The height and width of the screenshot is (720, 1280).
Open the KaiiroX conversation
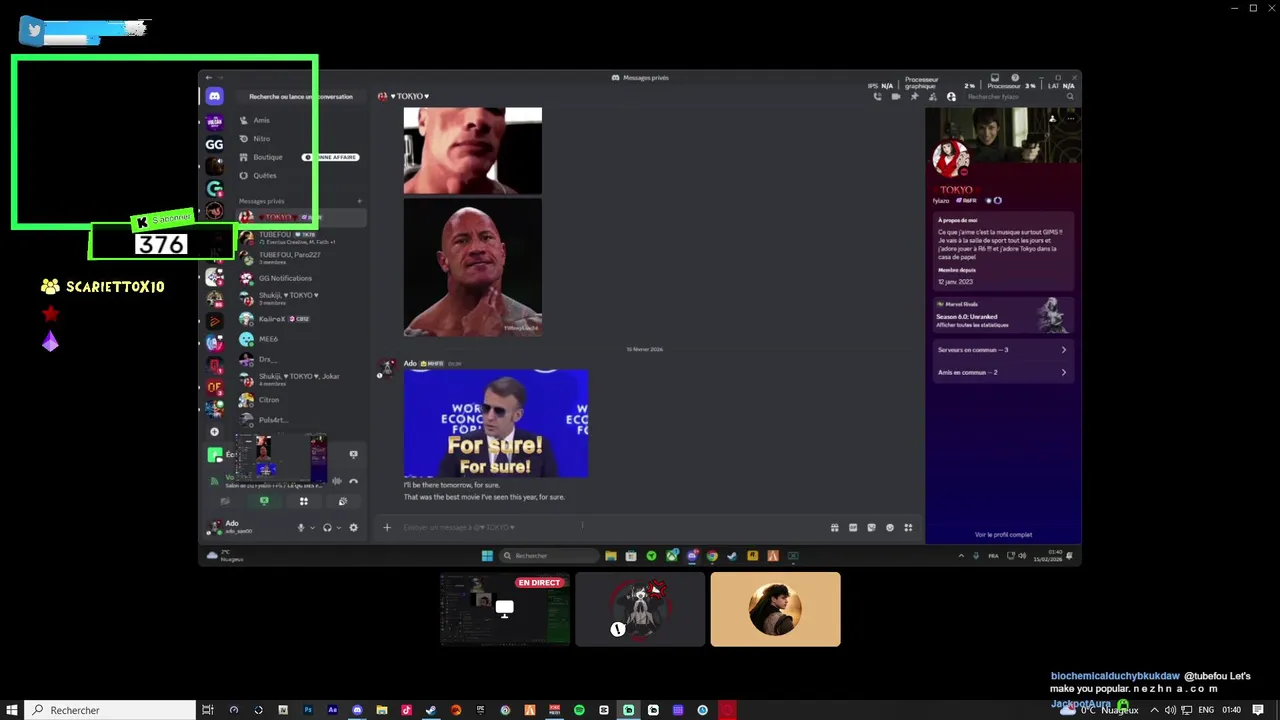[300, 319]
